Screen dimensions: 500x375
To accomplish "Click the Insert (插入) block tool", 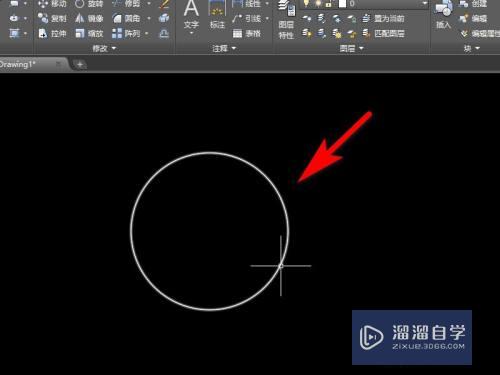I will click(x=443, y=15).
